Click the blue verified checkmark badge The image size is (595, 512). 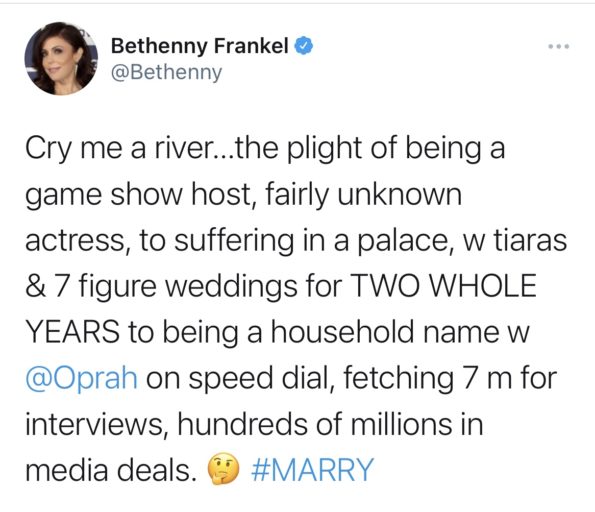click(x=304, y=46)
